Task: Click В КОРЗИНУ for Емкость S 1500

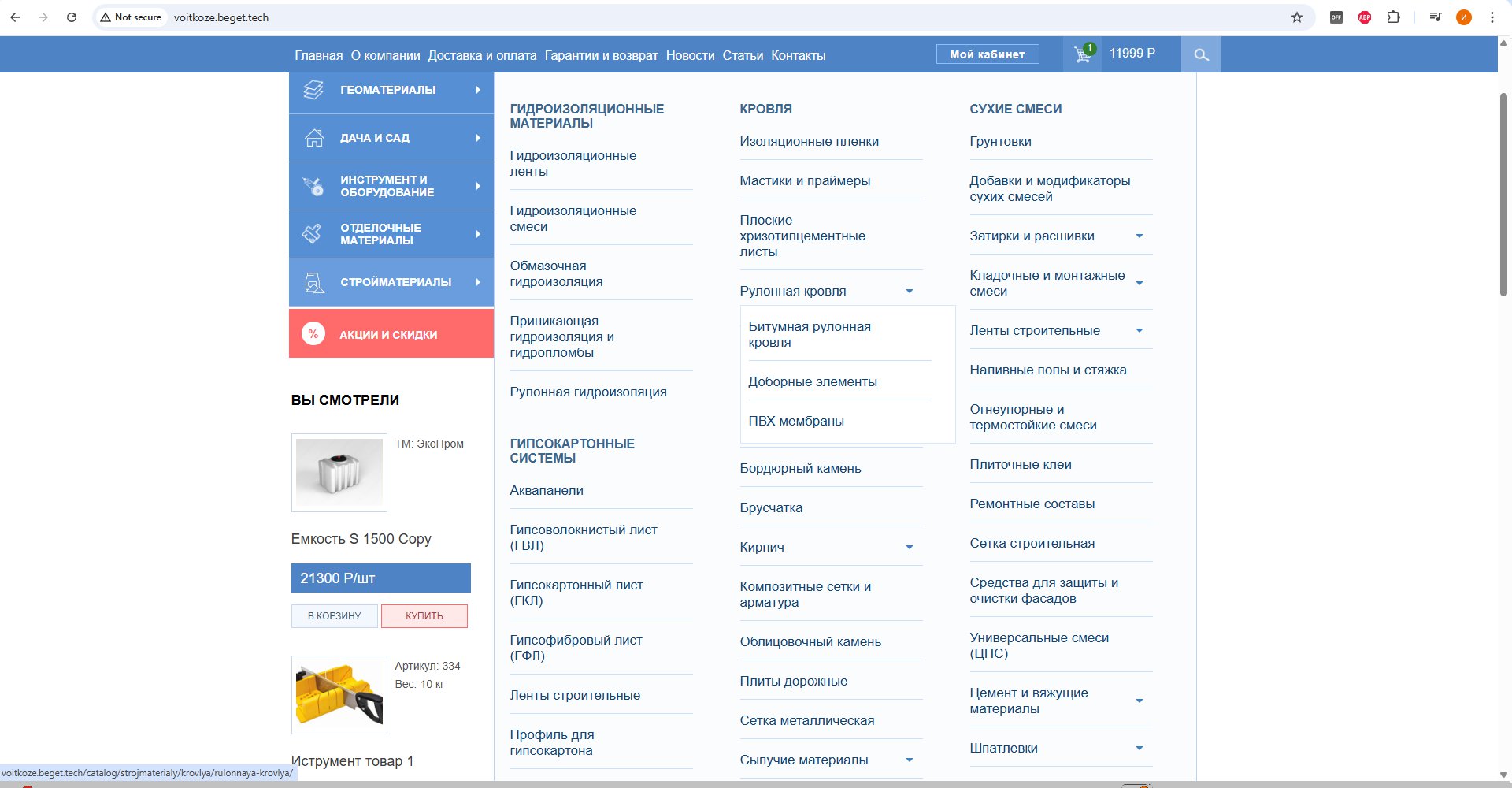Action: (x=335, y=616)
